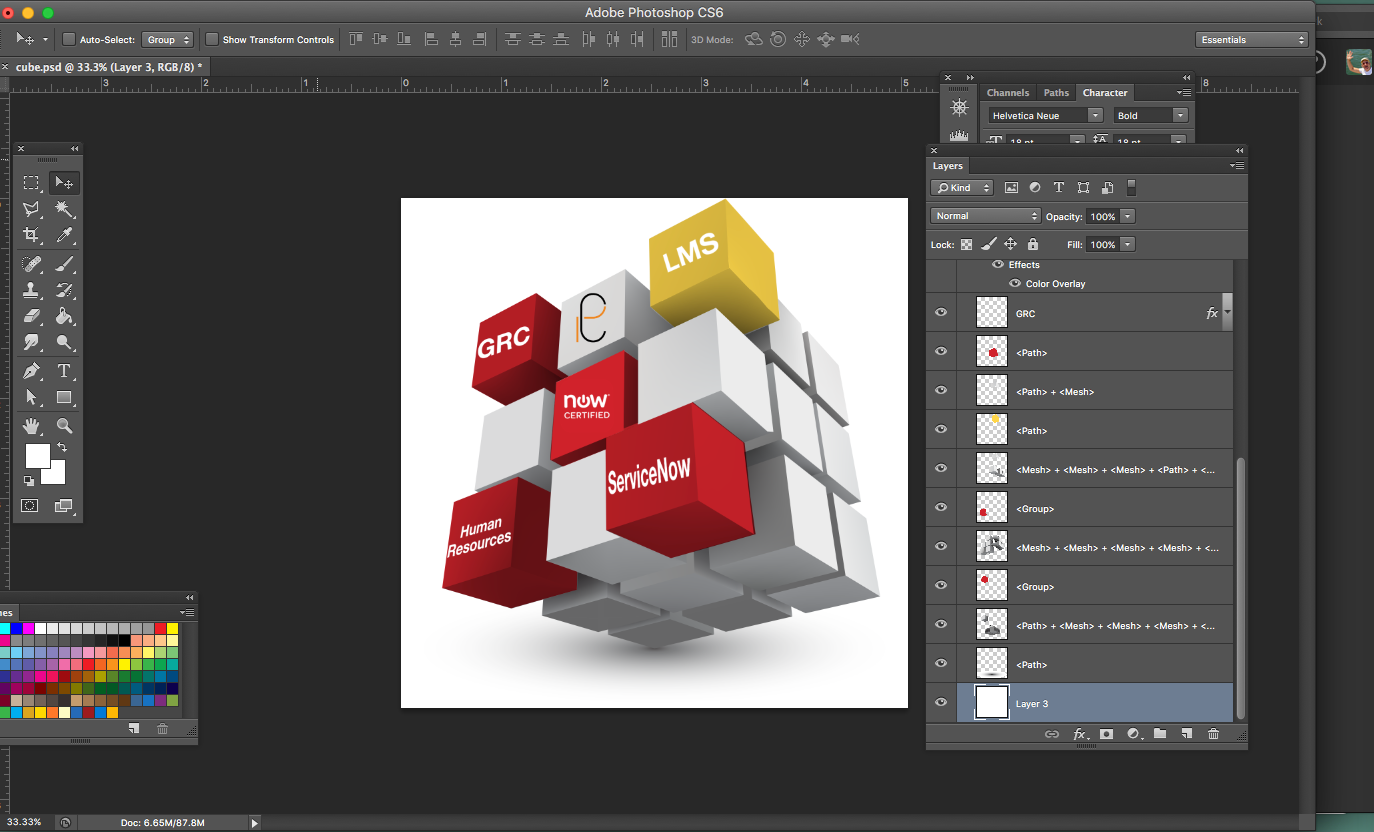The width and height of the screenshot is (1374, 832).
Task: Hide the <Path> + <Mesh> layer
Action: click(x=941, y=391)
